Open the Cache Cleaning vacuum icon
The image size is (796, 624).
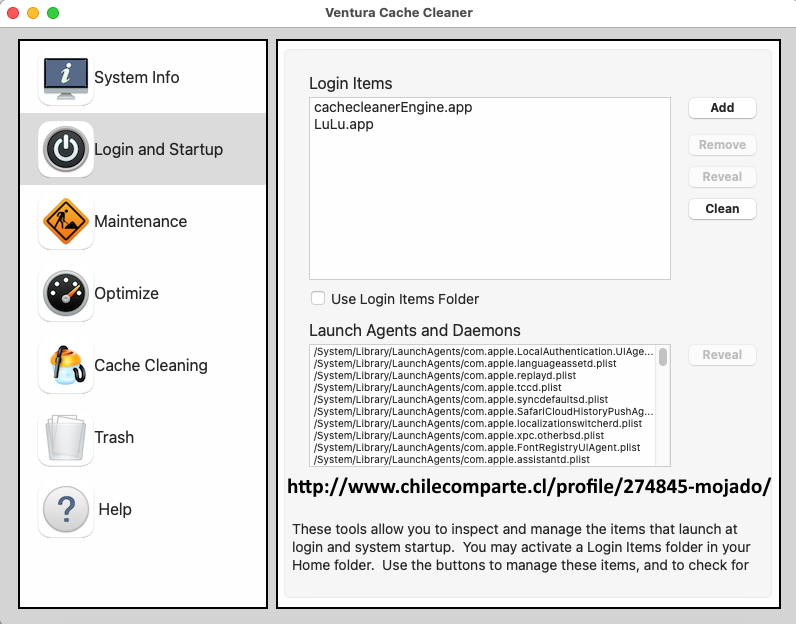(66, 366)
